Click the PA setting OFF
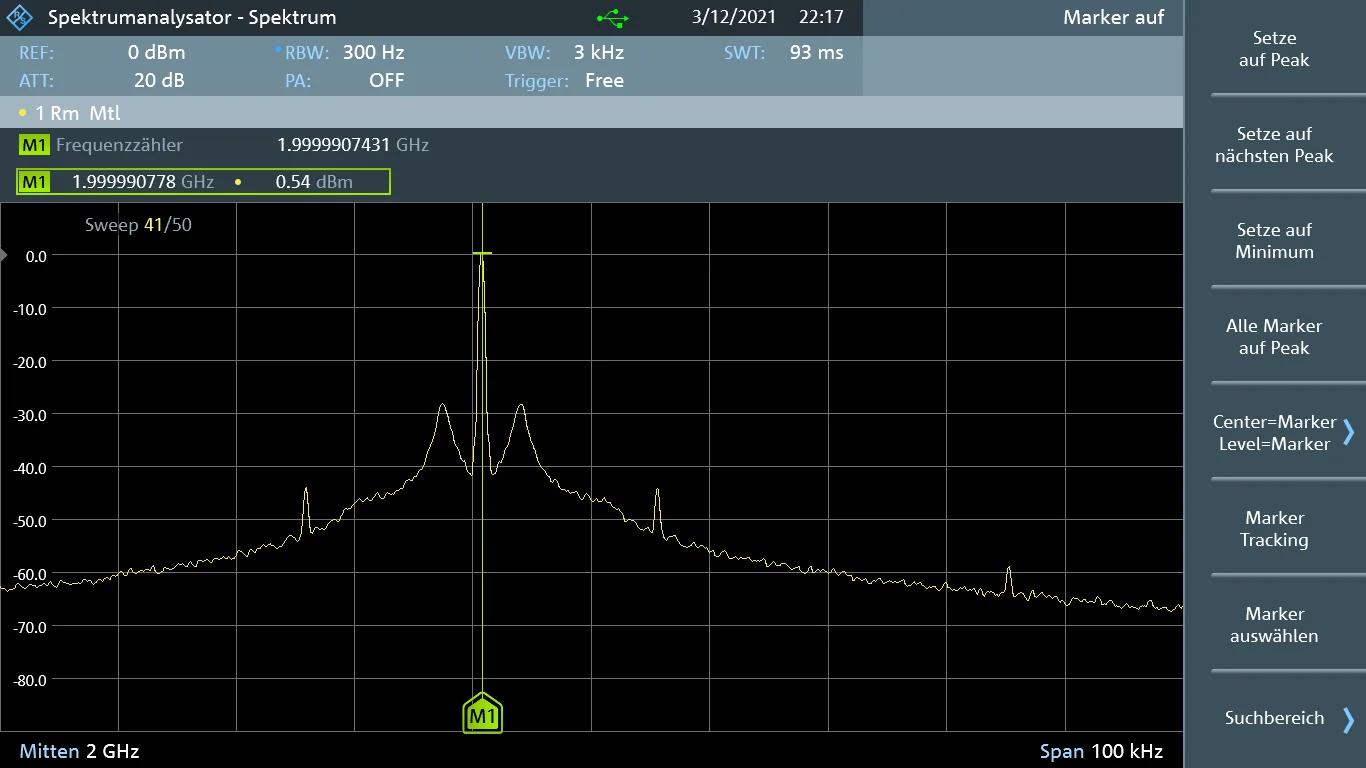The height and width of the screenshot is (768, 1366). coord(386,81)
